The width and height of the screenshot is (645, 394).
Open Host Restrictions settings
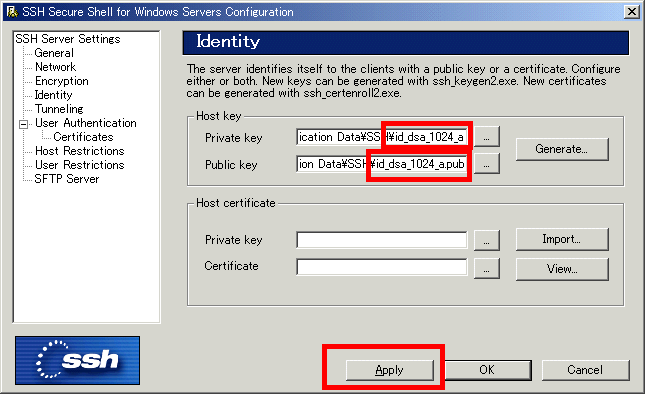point(79,151)
